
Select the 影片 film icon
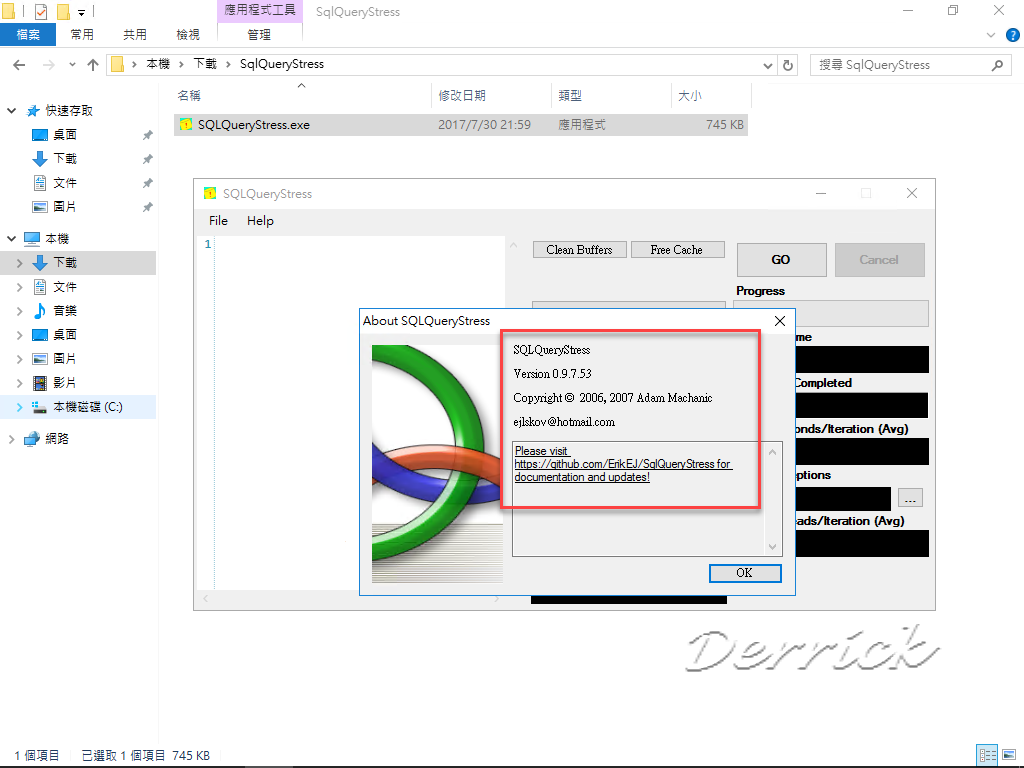[40, 383]
